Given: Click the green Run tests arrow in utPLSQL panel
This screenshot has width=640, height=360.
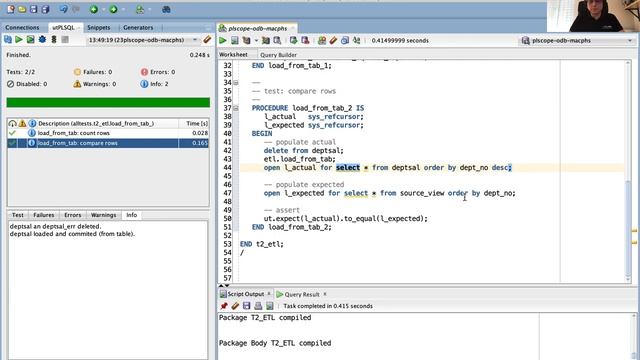Looking at the screenshot, I should pos(19,40).
